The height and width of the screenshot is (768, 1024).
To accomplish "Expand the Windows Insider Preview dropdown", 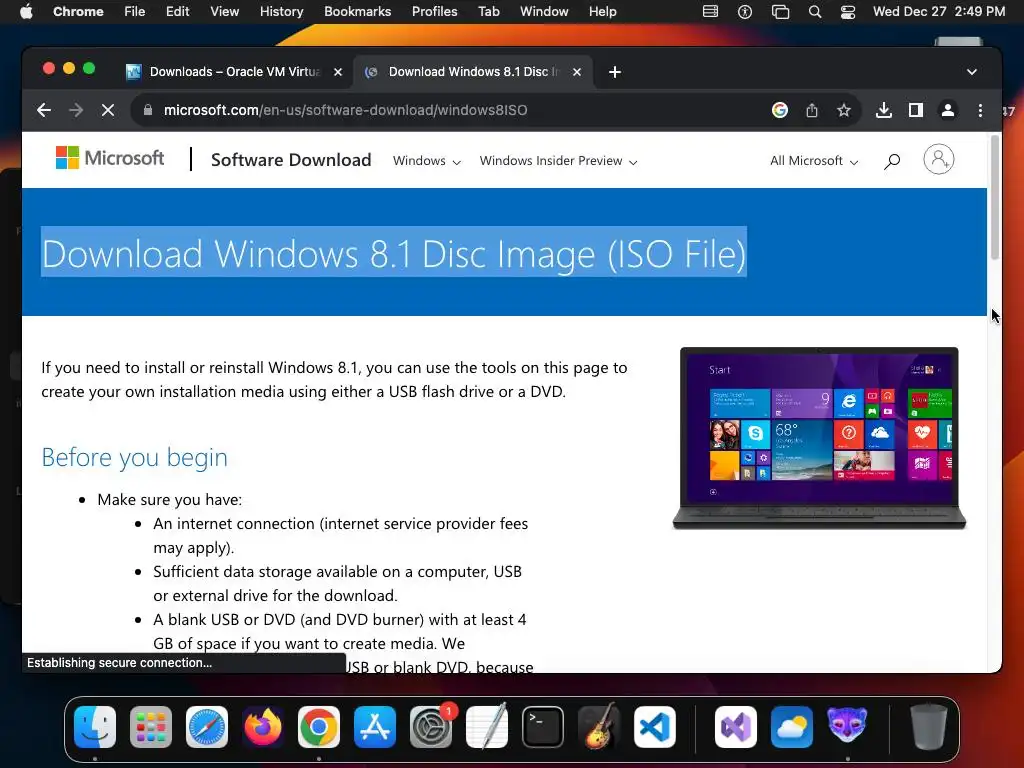I will pos(558,161).
